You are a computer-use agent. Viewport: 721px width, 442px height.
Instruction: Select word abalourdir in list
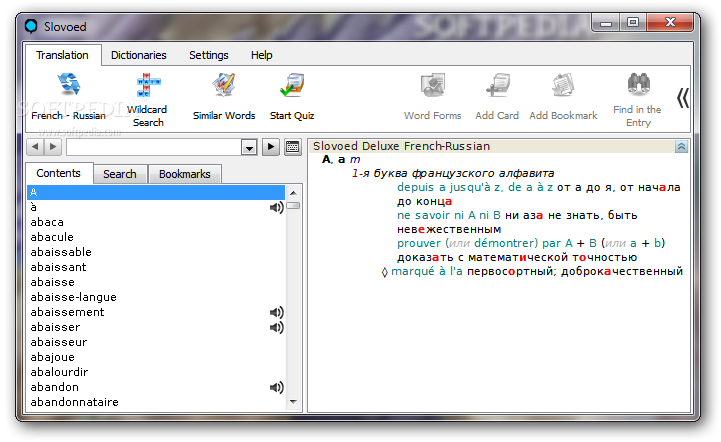[x=156, y=372]
